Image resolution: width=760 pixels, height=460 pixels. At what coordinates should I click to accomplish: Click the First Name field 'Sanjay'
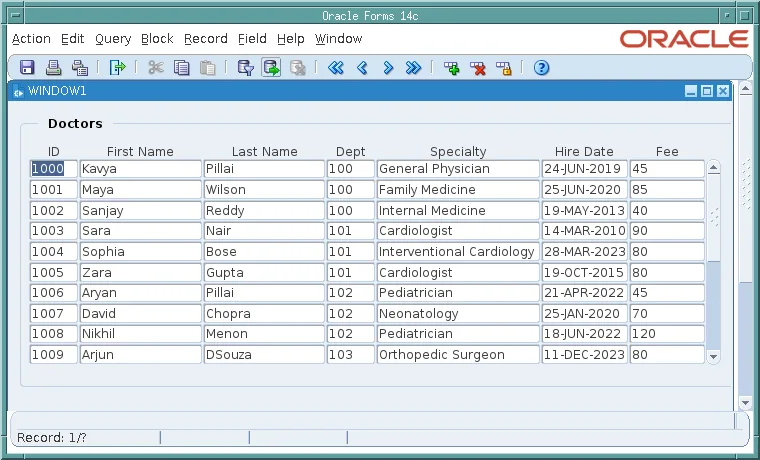141,210
